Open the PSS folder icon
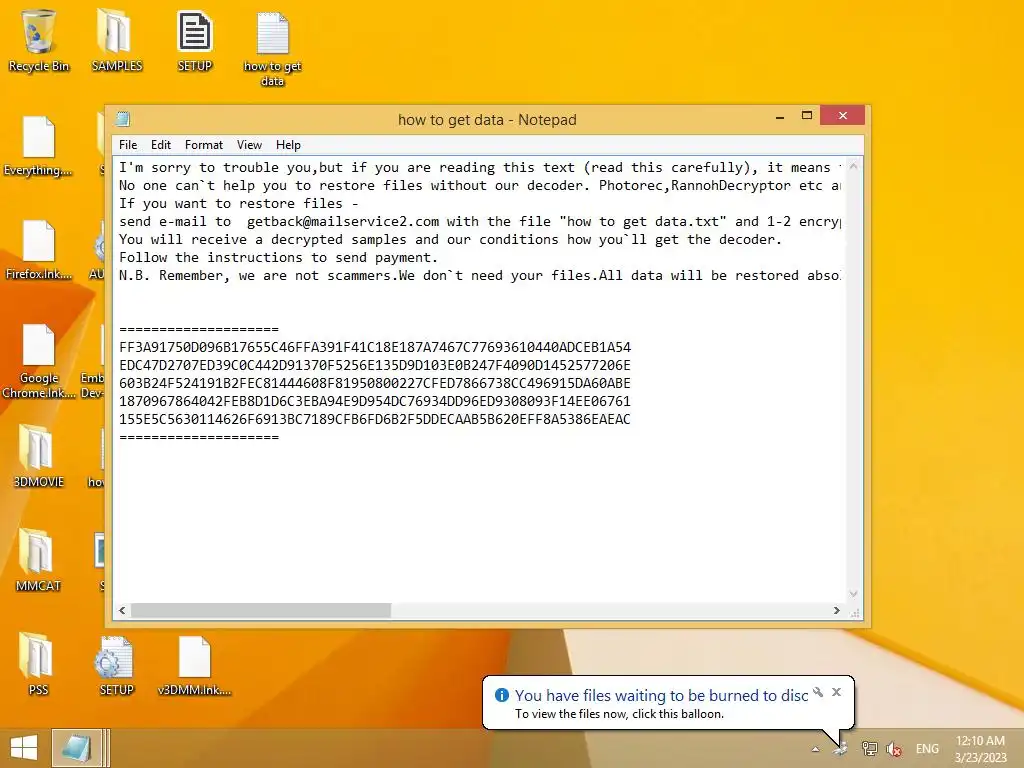This screenshot has height=768, width=1024. tap(39, 664)
